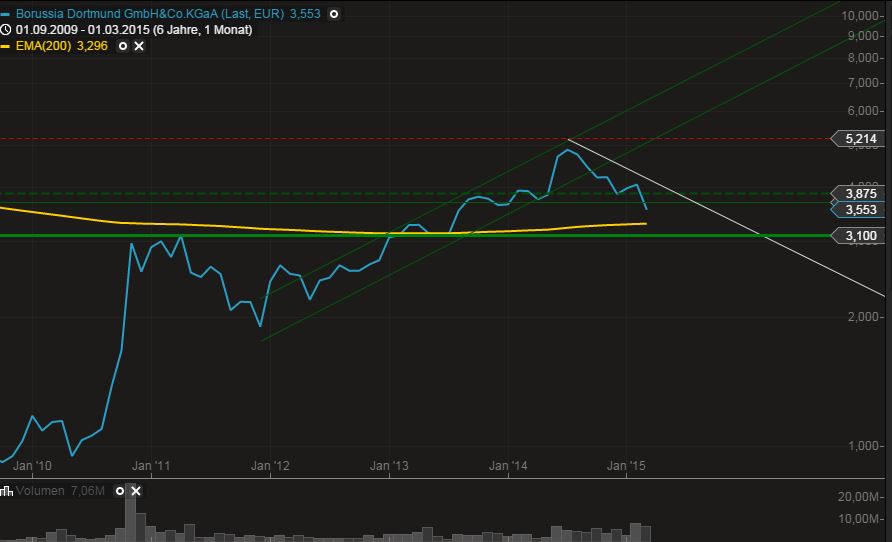892x542 pixels.
Task: Select the 3,553 last price tag
Action: (860, 210)
